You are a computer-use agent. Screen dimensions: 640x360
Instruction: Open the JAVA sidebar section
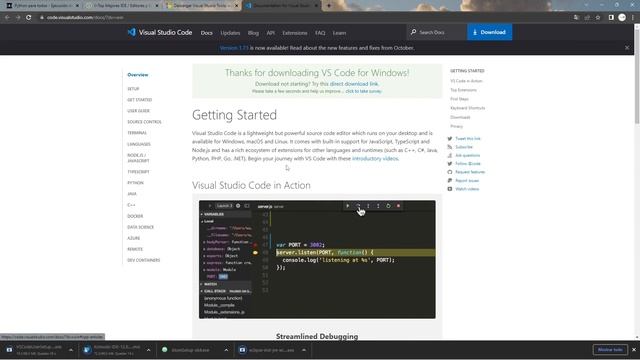pos(132,194)
